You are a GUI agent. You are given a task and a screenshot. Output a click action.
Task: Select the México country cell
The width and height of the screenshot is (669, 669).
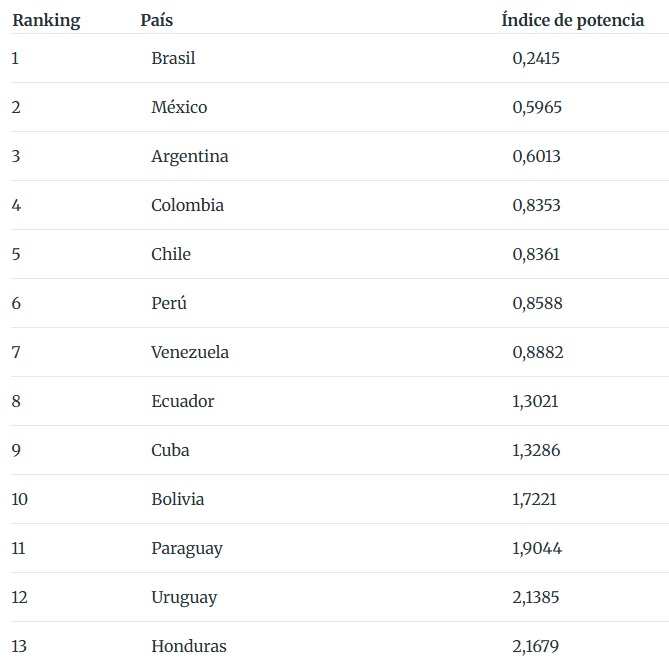pos(179,107)
